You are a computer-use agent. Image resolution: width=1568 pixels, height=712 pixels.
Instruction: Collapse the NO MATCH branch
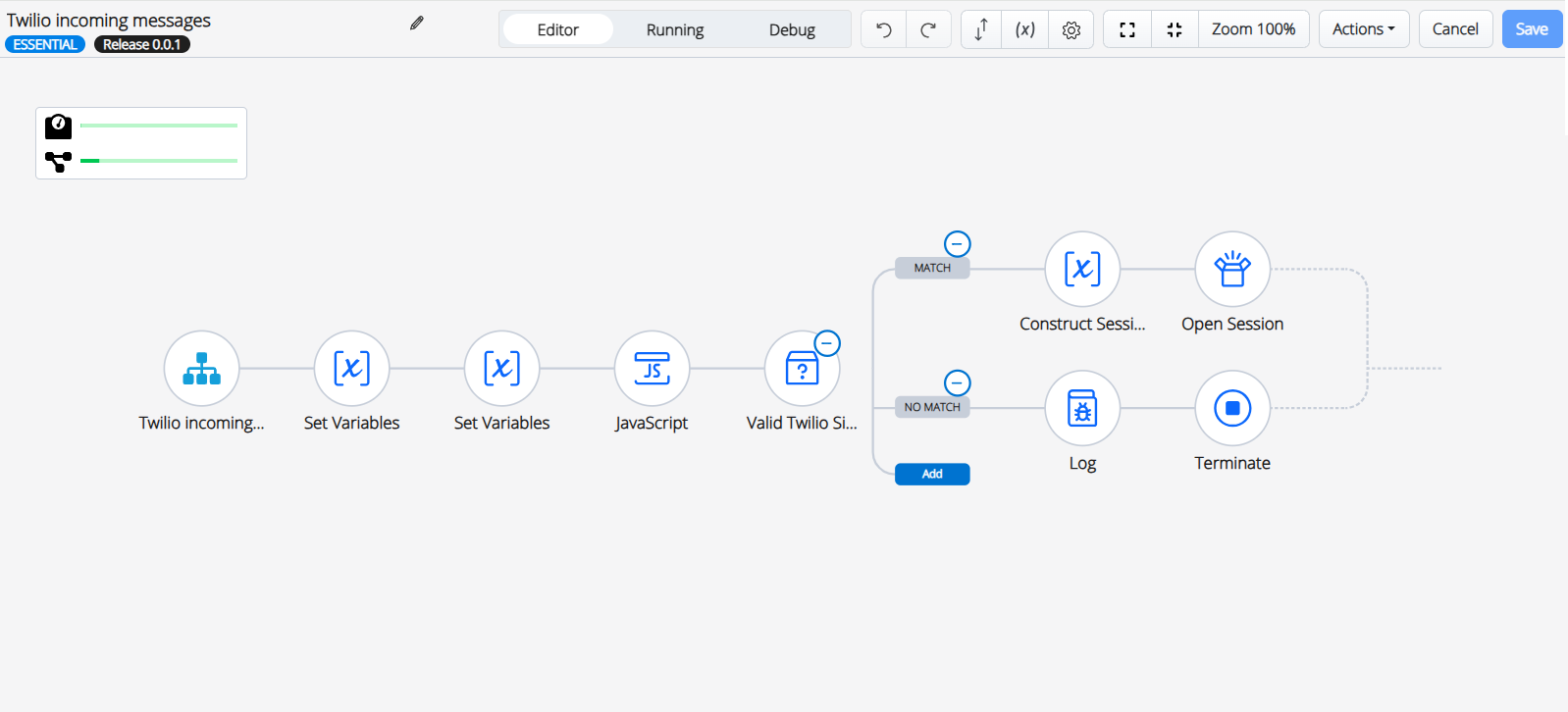957,382
